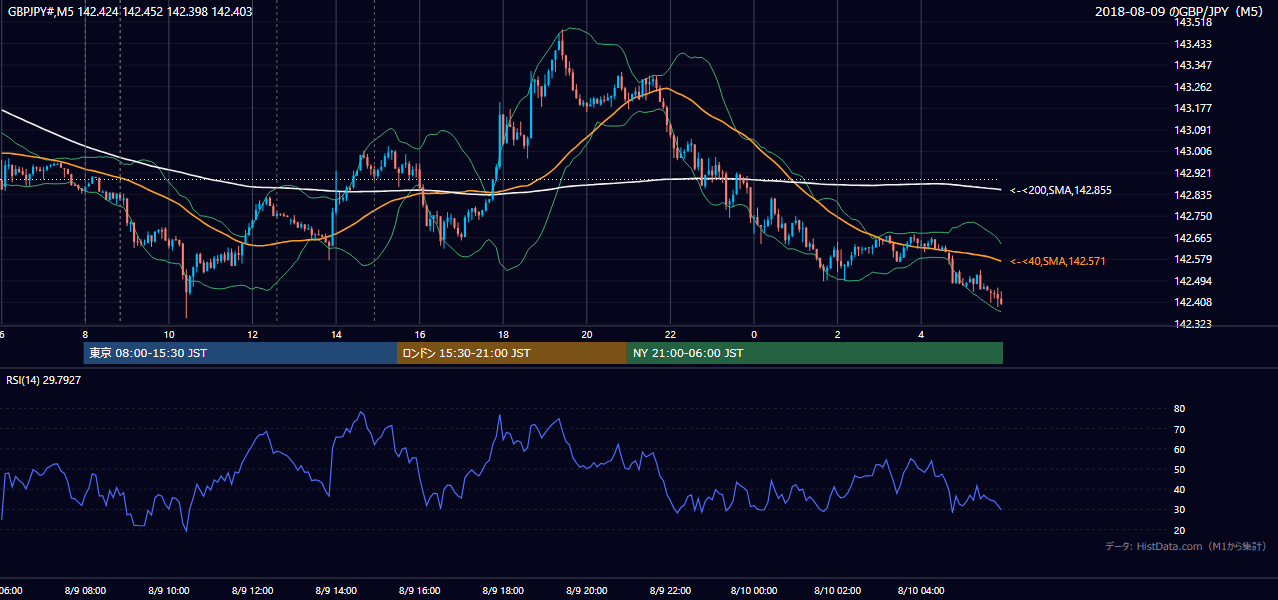The image size is (1278, 600).
Task: Click price level 143.177 on the axis
Action: (x=1193, y=108)
